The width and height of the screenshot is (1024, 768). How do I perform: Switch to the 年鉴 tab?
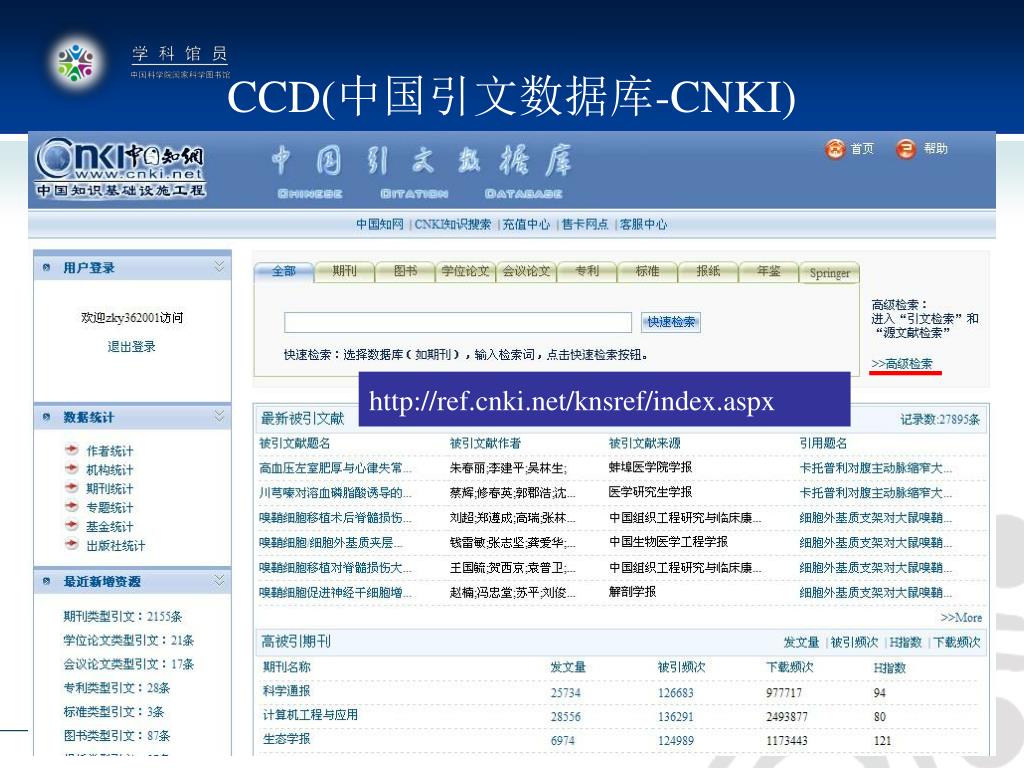(x=769, y=271)
